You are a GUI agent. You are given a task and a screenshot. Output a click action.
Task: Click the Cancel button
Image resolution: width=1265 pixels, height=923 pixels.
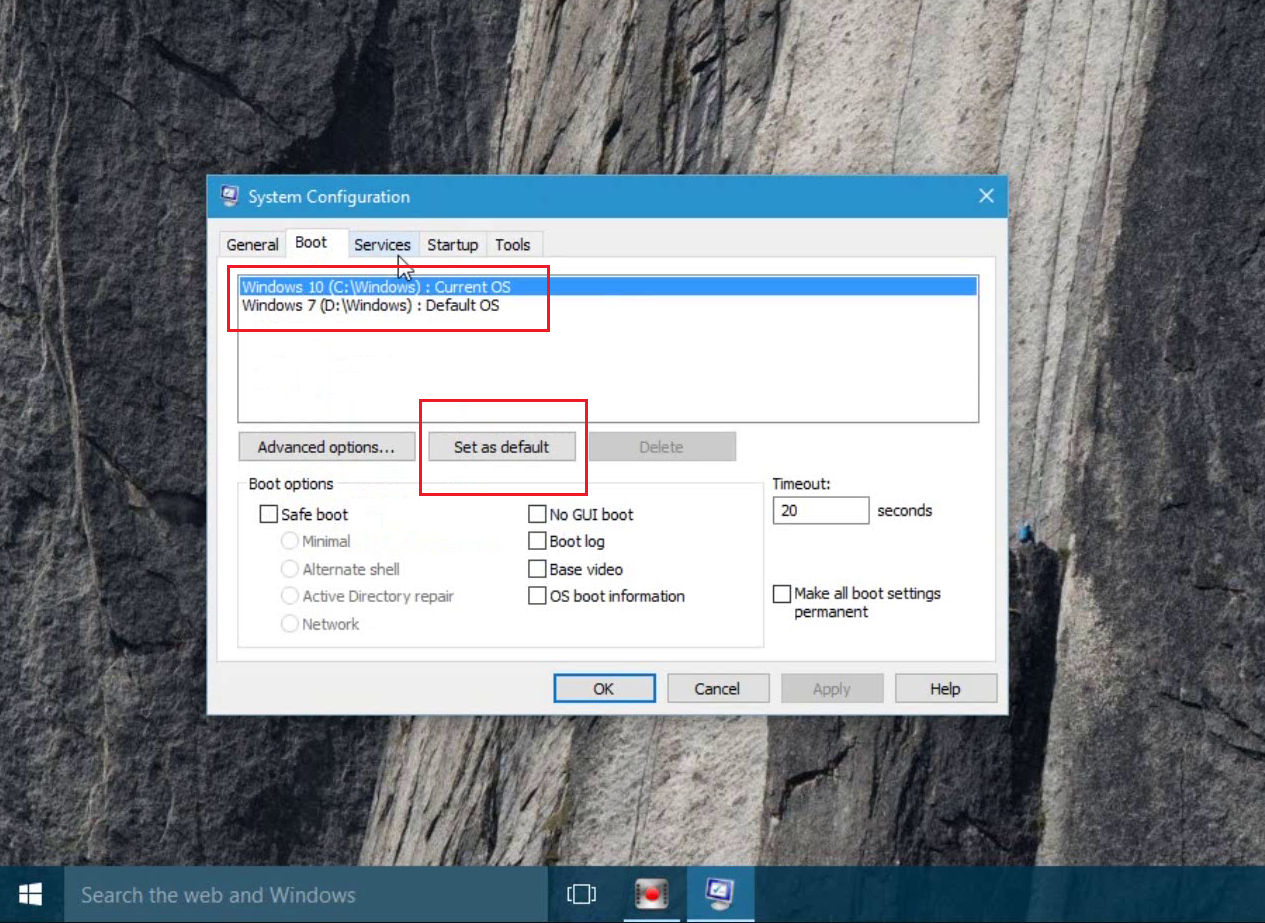coord(717,689)
